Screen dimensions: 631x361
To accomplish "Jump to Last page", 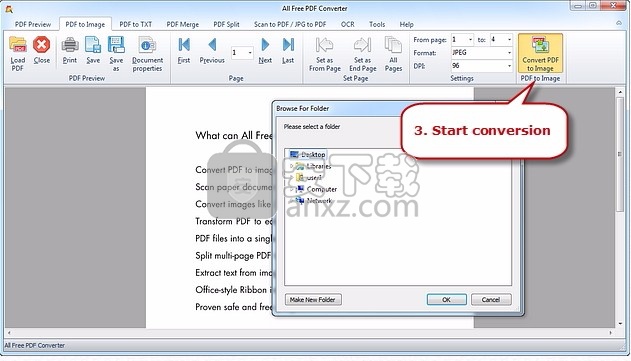I will click(288, 50).
